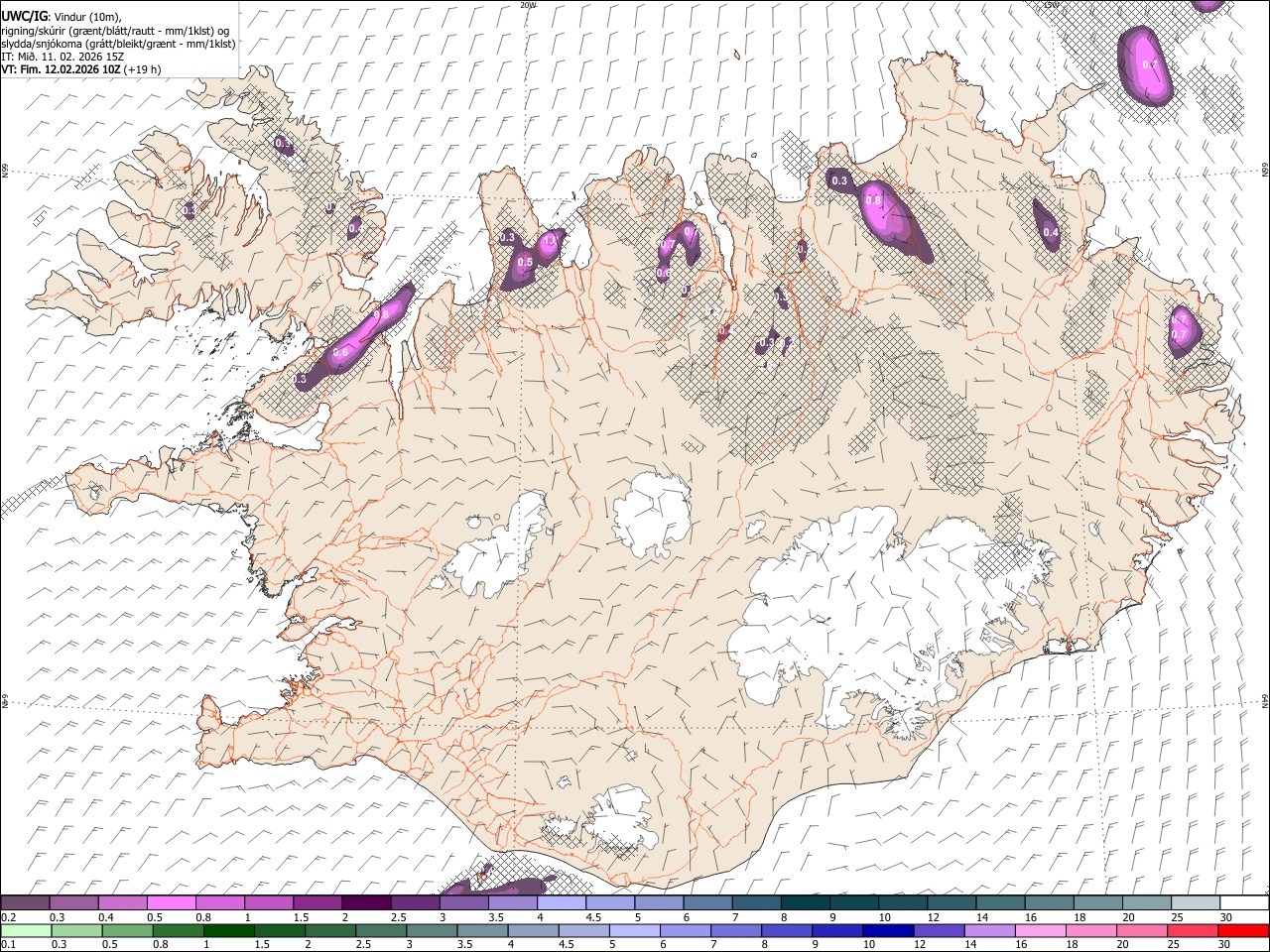Click top-row '10' legend label

point(885,917)
